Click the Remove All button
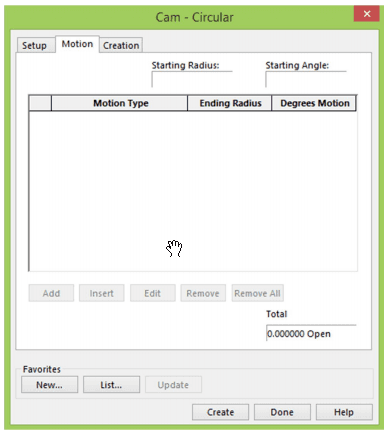The height and width of the screenshot is (433, 389). 258,293
